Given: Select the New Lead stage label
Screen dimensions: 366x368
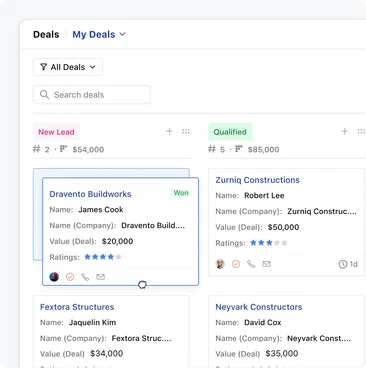Looking at the screenshot, I should (x=56, y=132).
